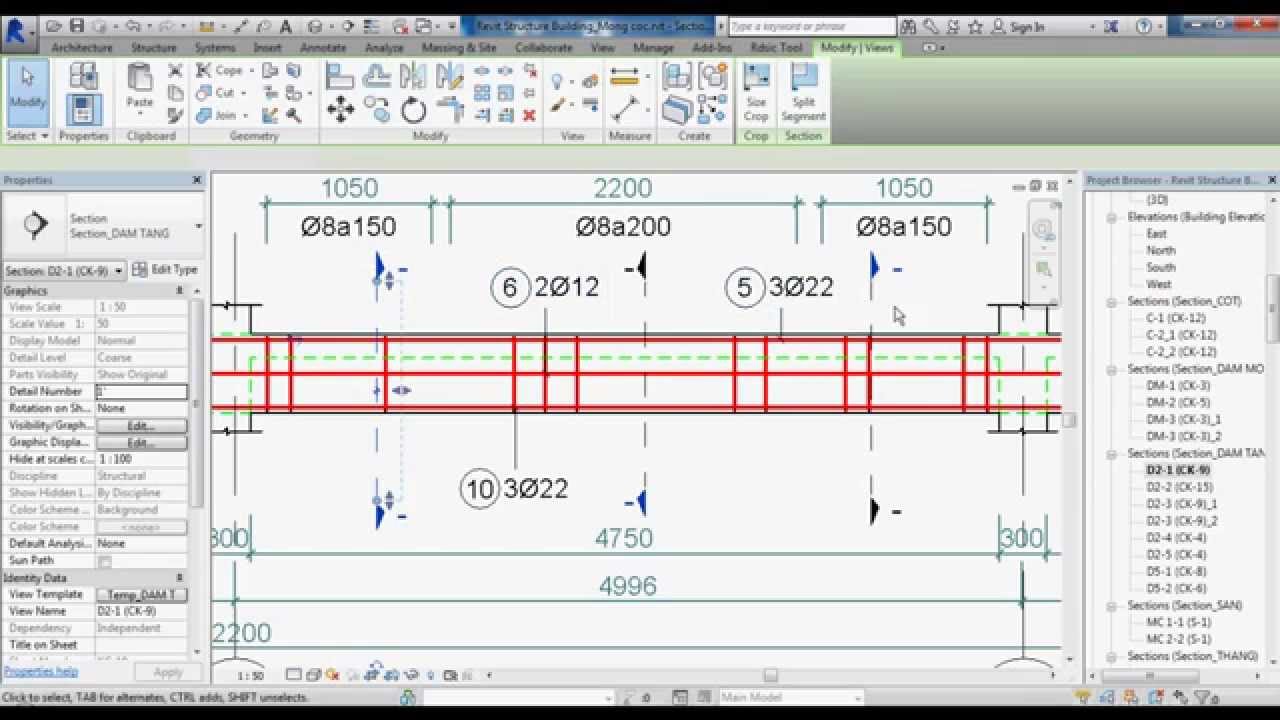This screenshot has height=720, width=1280.
Task: Click the Offset tool icon
Action: 377,76
